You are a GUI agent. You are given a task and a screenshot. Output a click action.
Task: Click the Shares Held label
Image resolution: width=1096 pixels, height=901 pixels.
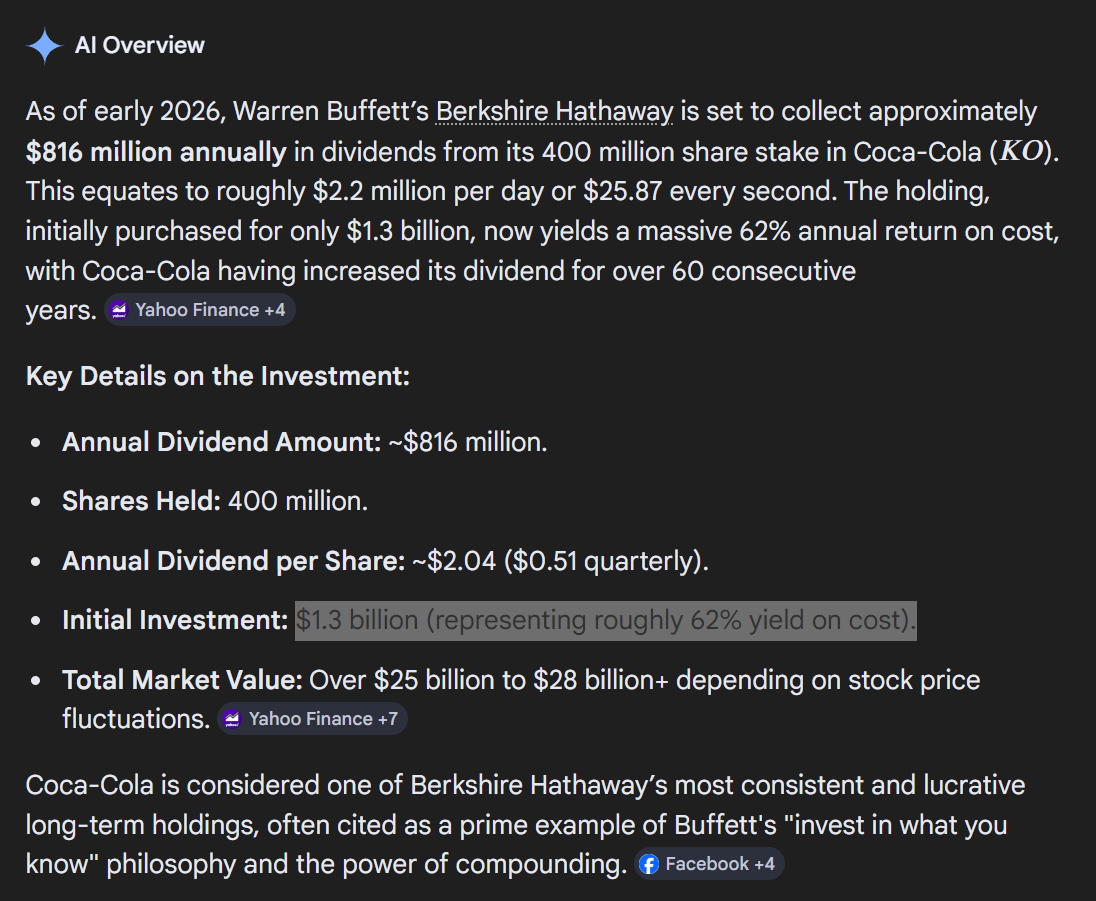[x=142, y=501]
